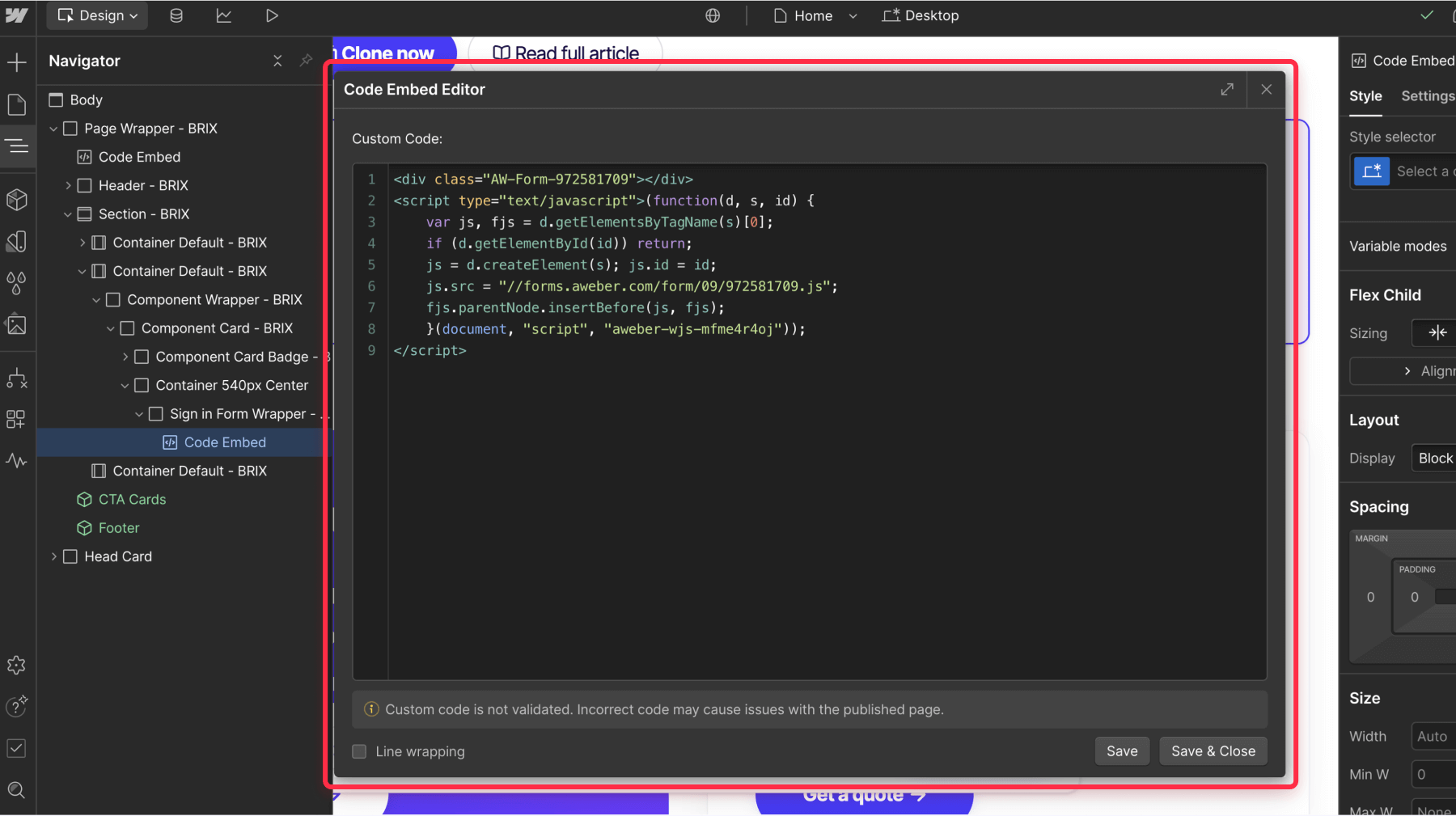Click the Webflow logo icon
Viewport: 1456px width, 816px height.
click(x=17, y=15)
